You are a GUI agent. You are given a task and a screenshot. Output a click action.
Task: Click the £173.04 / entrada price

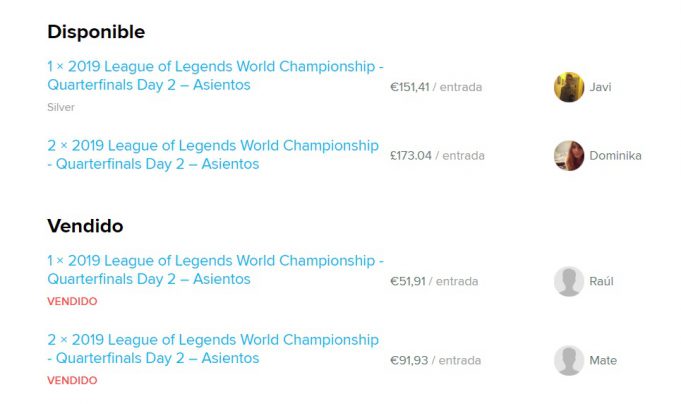437,155
